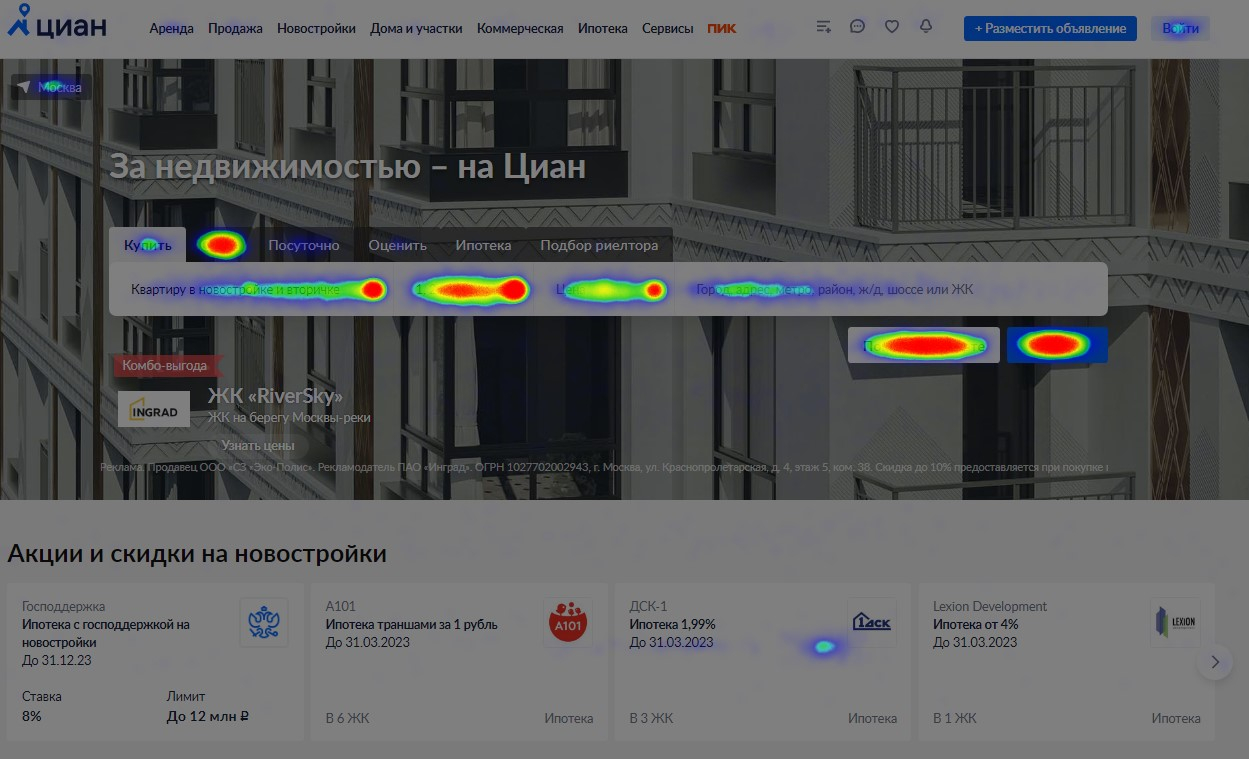Click the Господдержка eagle emblem logo

(264, 623)
